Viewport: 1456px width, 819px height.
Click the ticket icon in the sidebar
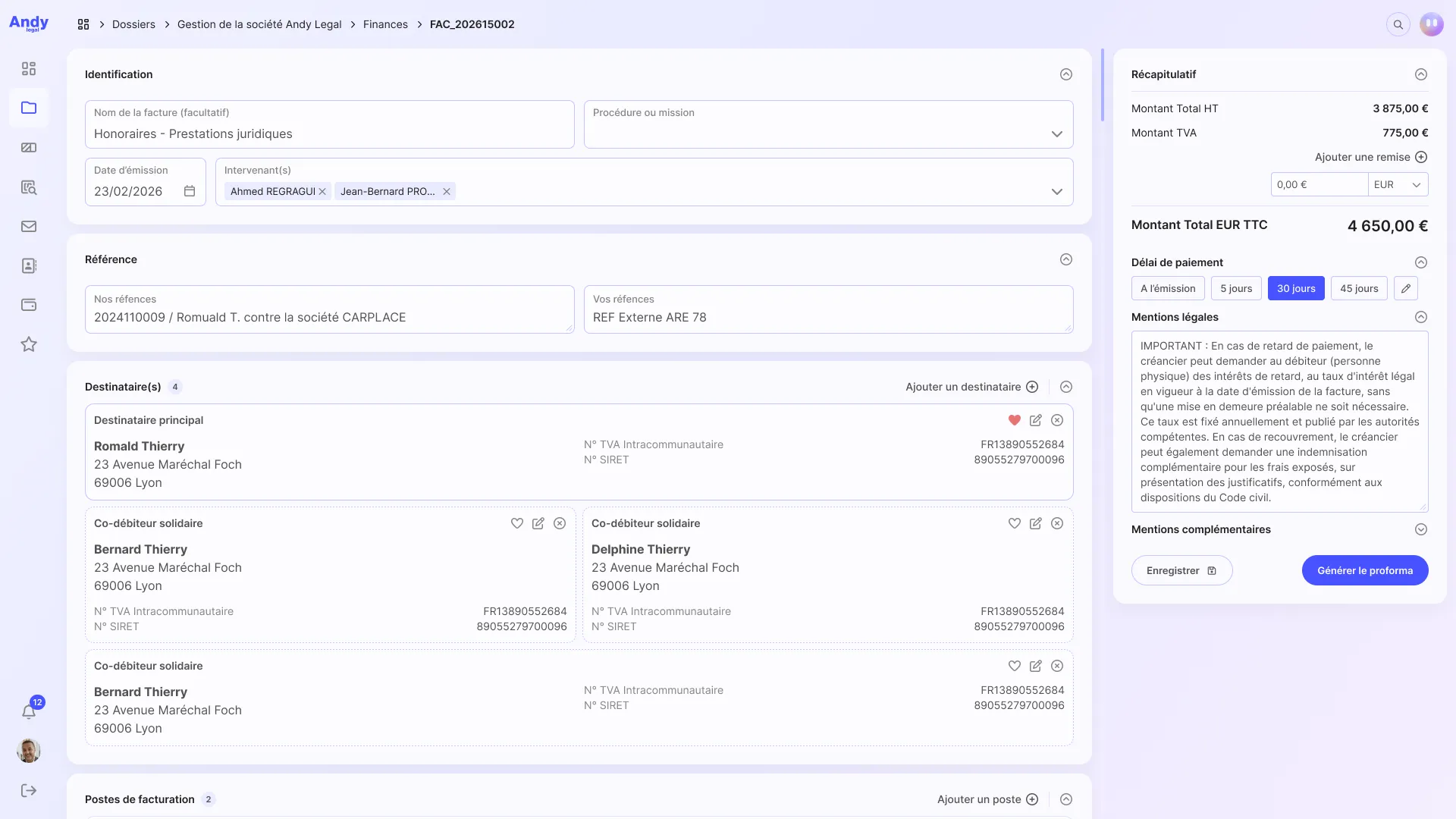coord(29,148)
